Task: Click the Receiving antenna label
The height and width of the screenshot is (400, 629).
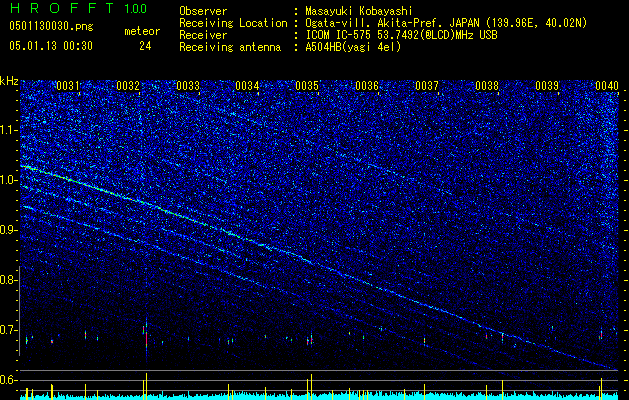Action: [x=230, y=47]
